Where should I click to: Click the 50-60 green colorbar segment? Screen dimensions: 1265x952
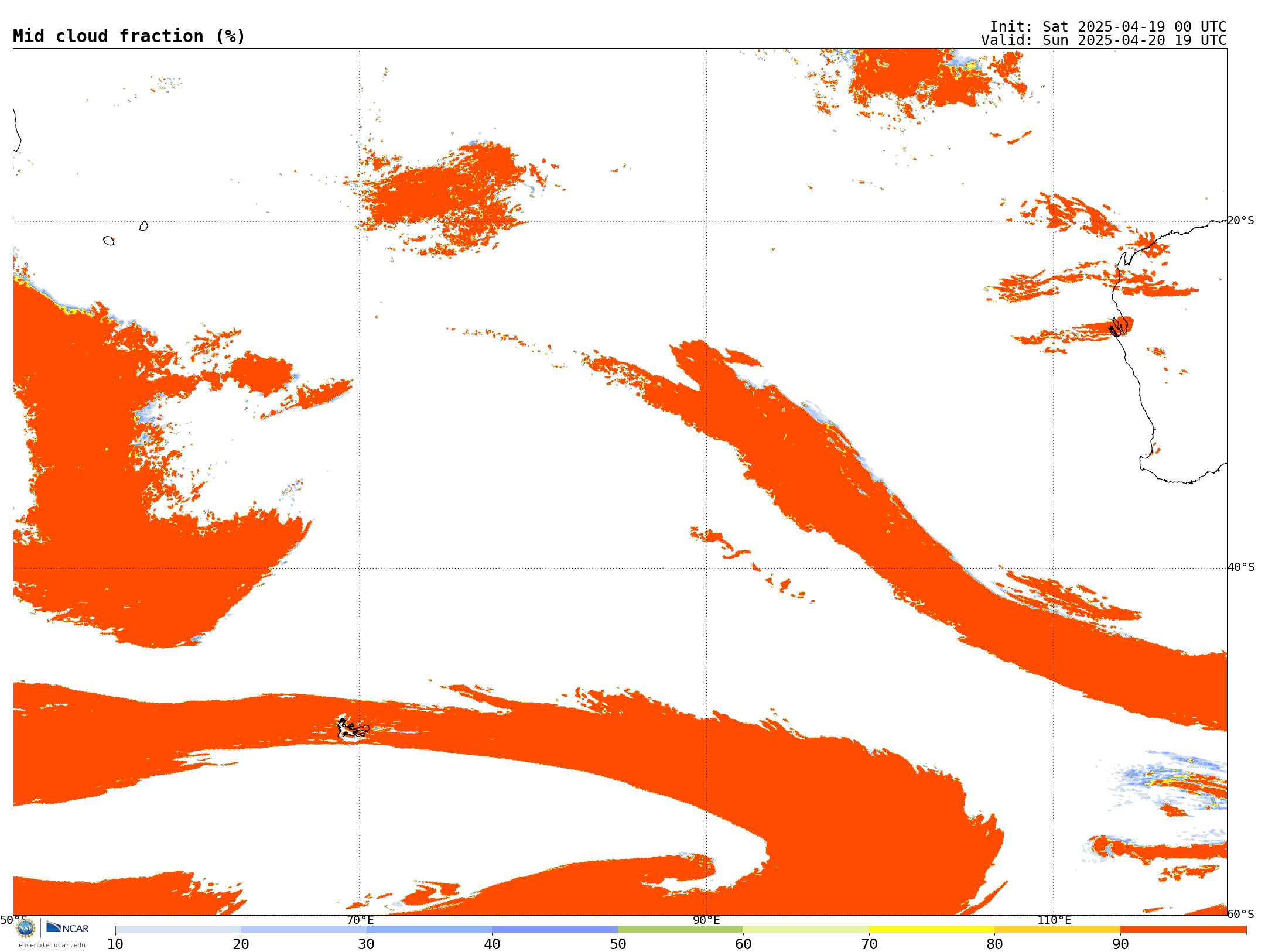pos(681,930)
